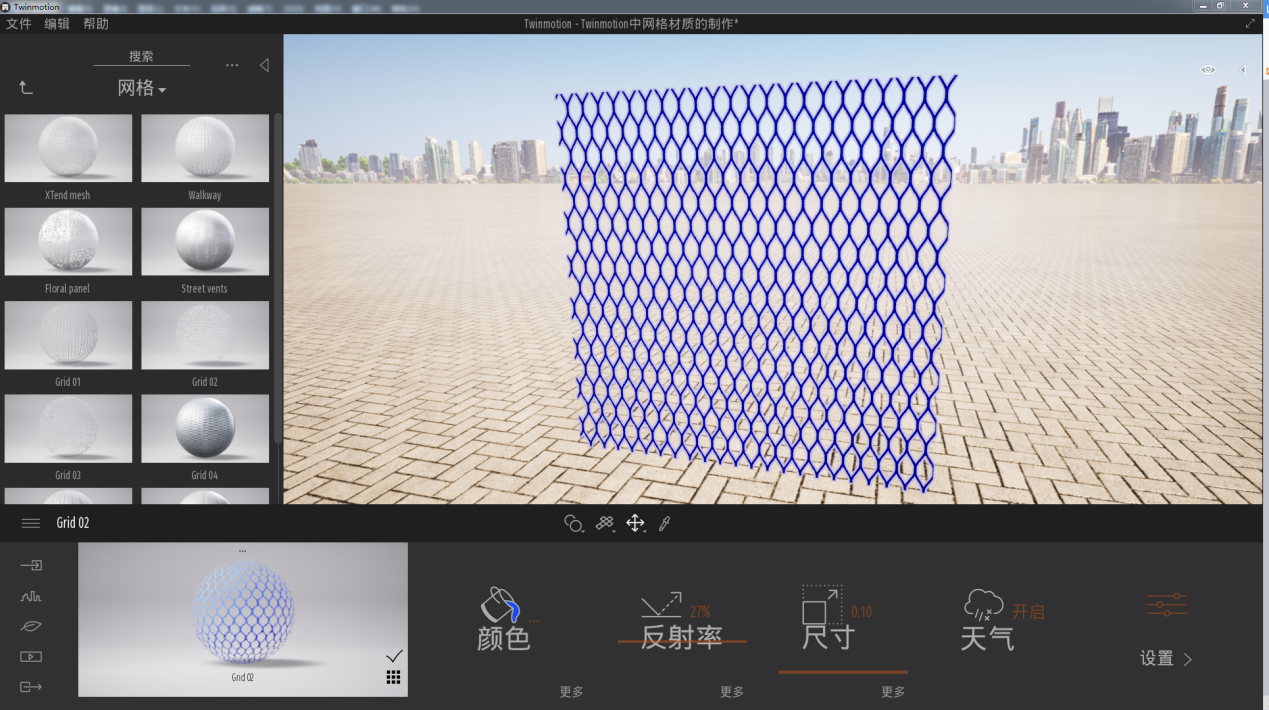Open the 编辑 menu
This screenshot has height=710, width=1269.
[x=57, y=24]
